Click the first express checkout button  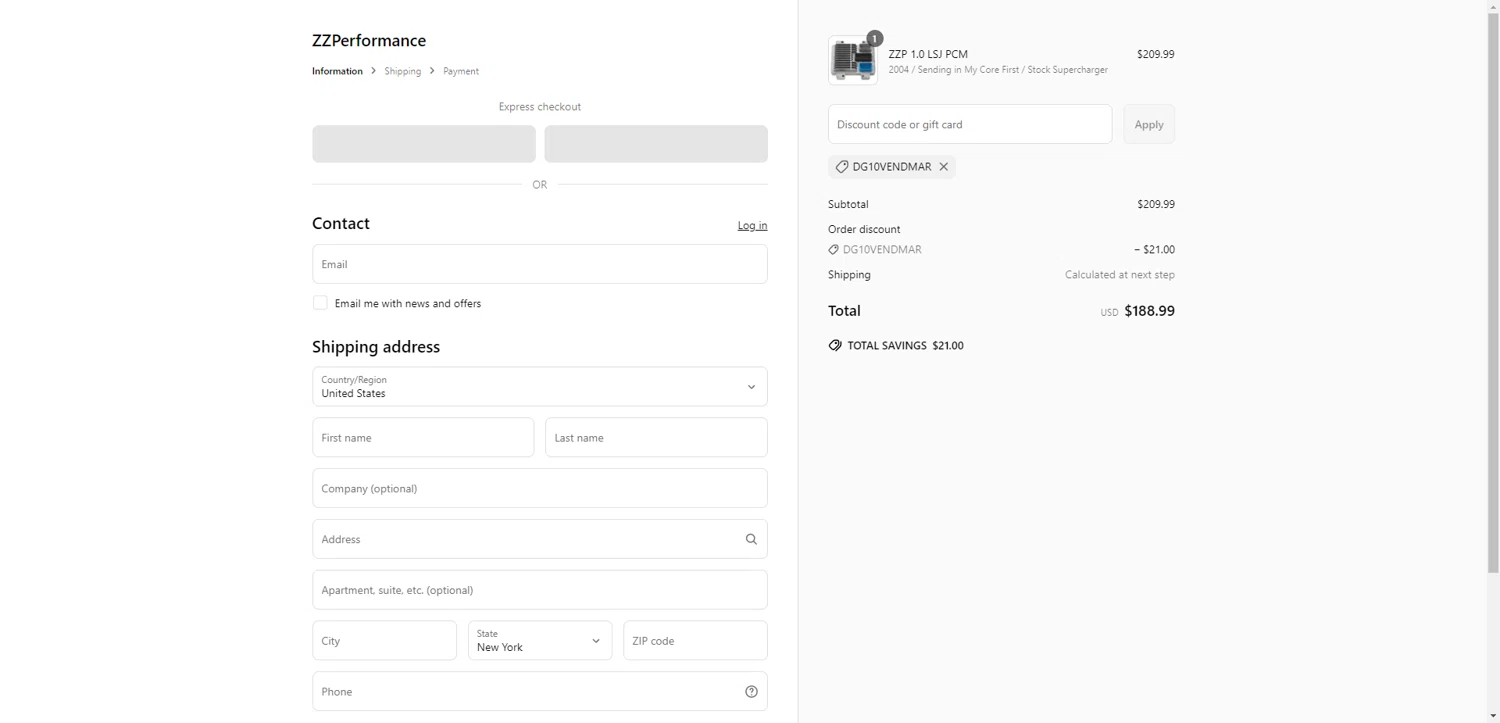424,144
